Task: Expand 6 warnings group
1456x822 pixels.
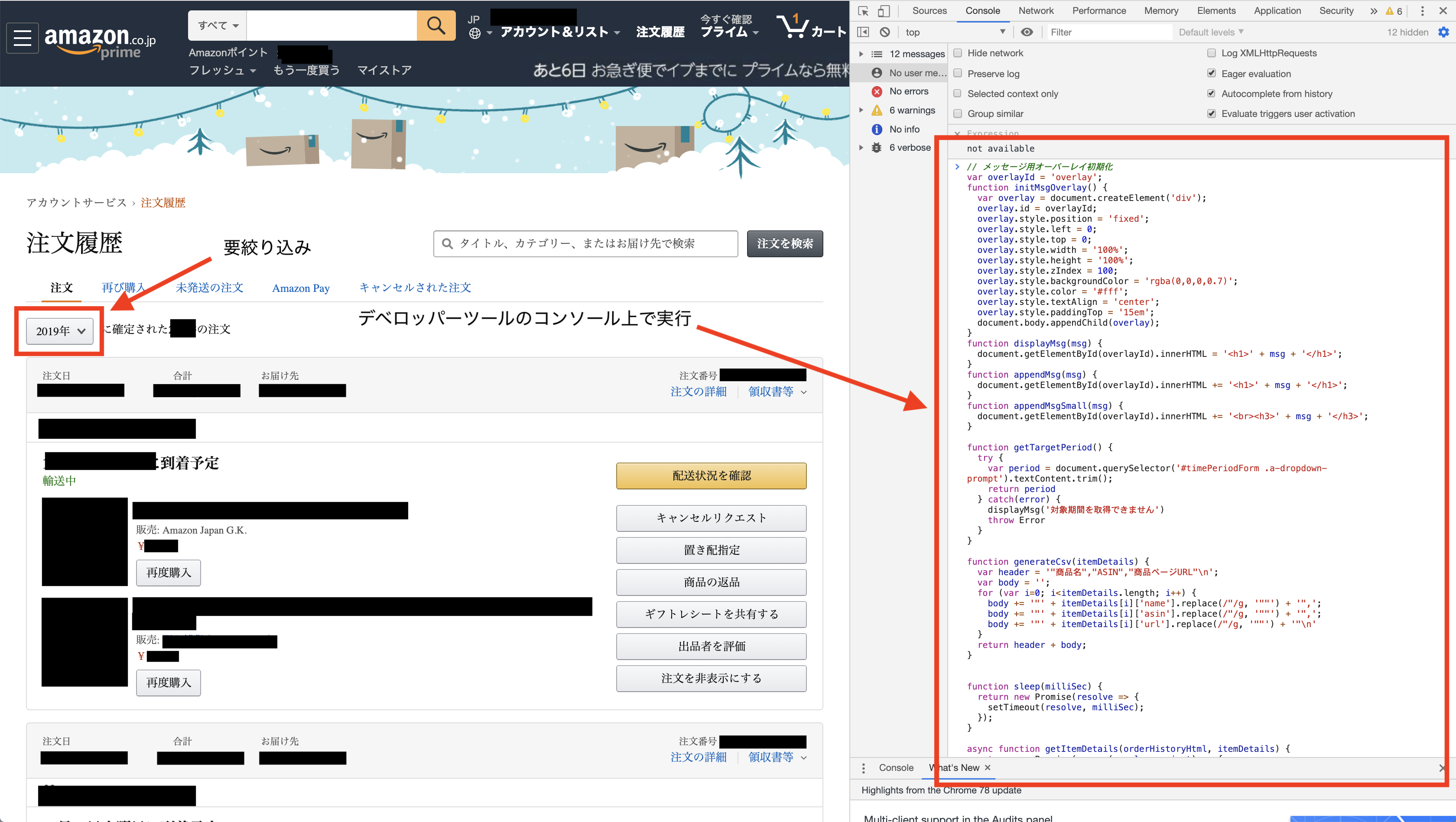Action: pos(861,110)
